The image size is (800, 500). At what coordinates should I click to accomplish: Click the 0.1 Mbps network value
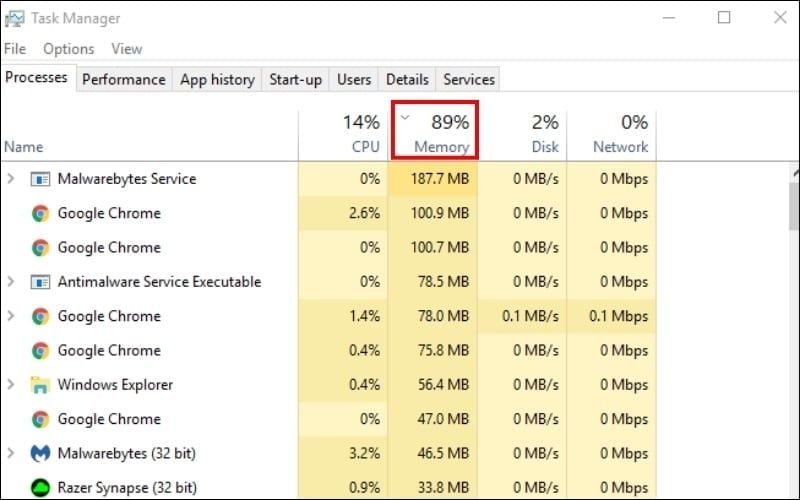[618, 316]
